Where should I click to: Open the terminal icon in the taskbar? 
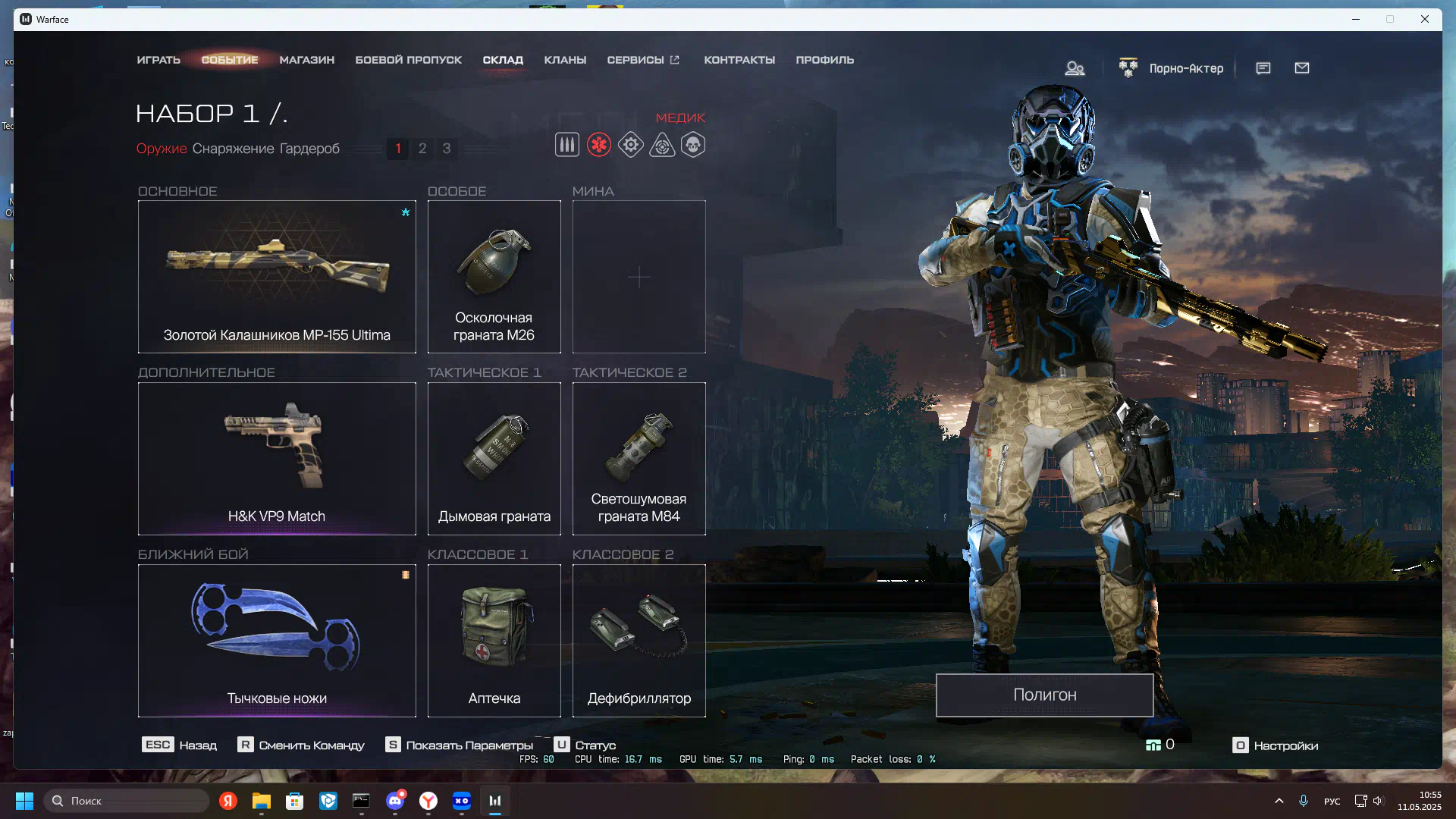(x=362, y=801)
